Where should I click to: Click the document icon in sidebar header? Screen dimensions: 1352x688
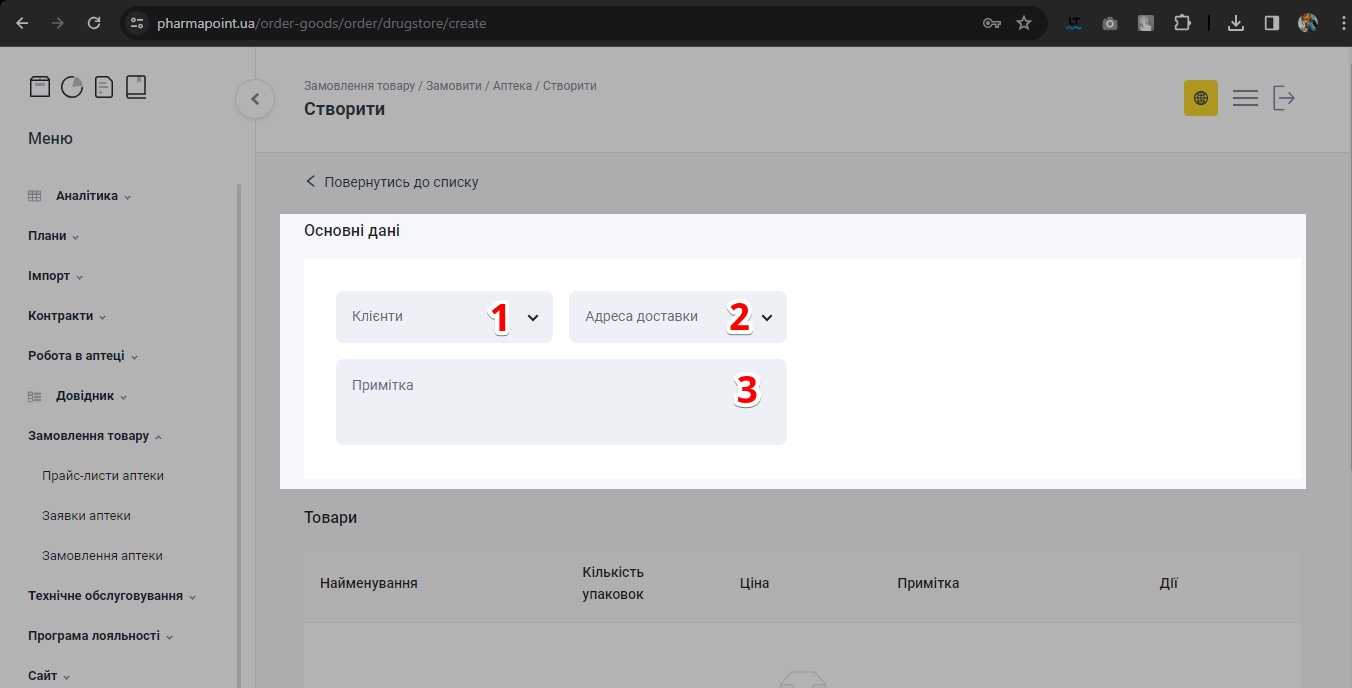point(104,87)
